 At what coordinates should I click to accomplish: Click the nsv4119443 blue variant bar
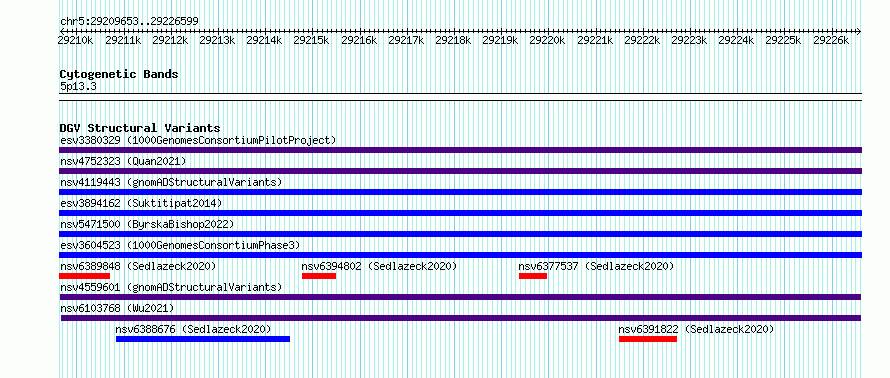click(x=460, y=192)
